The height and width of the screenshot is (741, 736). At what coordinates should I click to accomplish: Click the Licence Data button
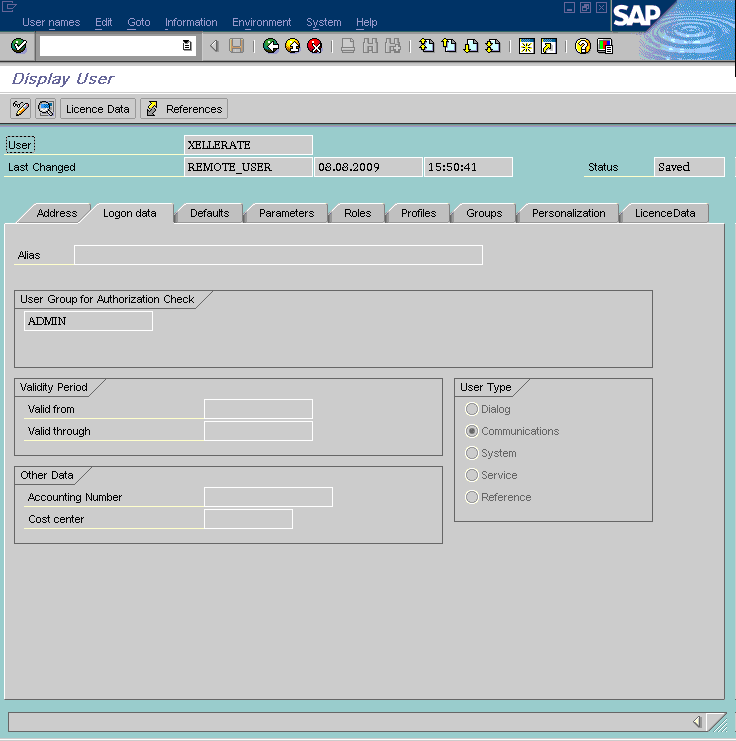pos(98,109)
